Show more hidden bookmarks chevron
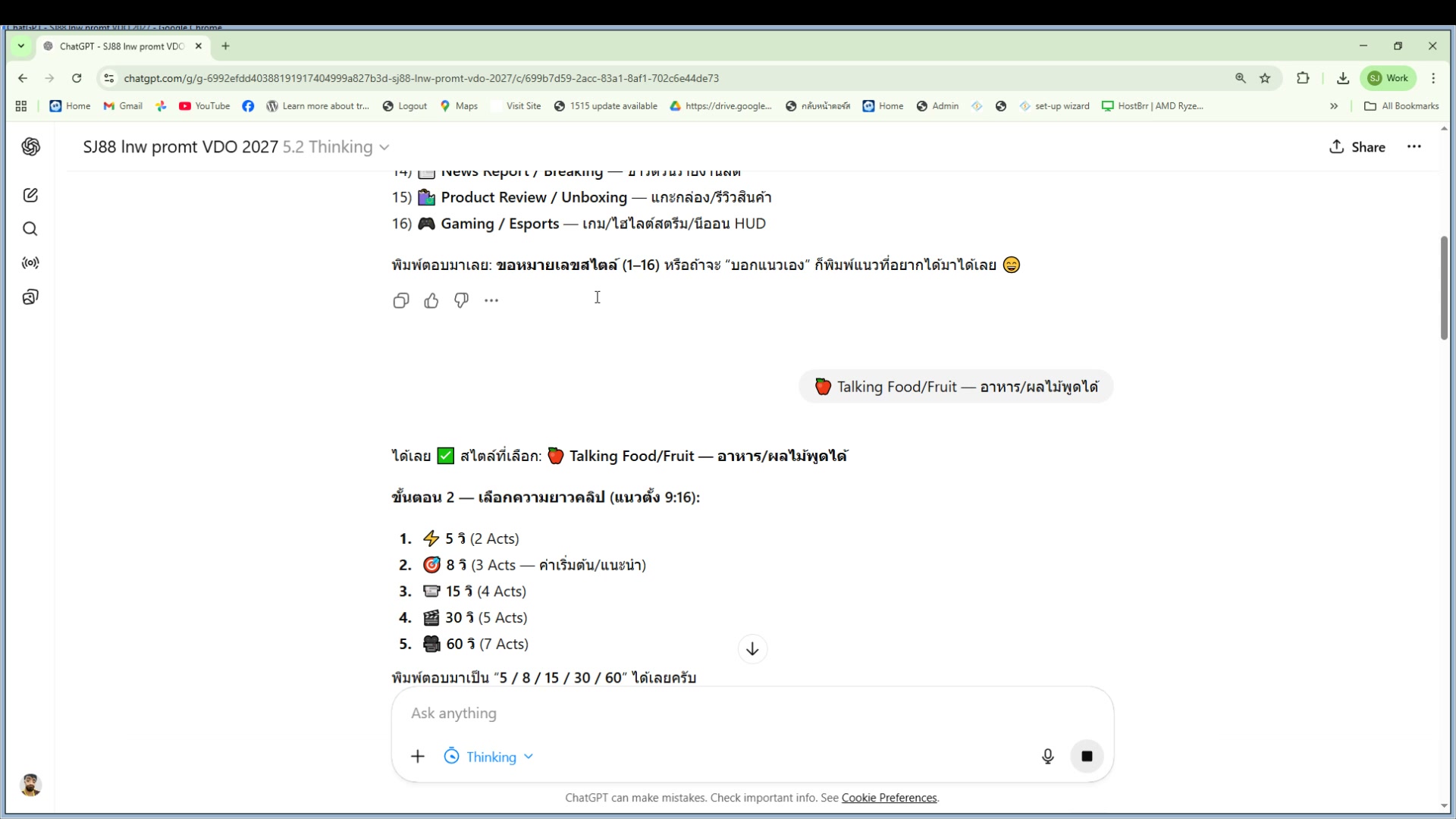The image size is (1456, 819). coord(1334,106)
